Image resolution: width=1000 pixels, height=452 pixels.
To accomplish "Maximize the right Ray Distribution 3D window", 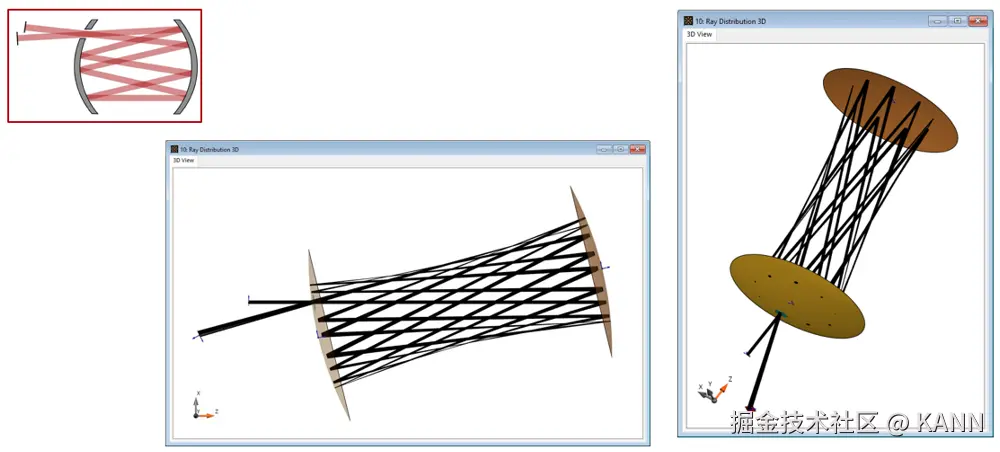I will 958,21.
